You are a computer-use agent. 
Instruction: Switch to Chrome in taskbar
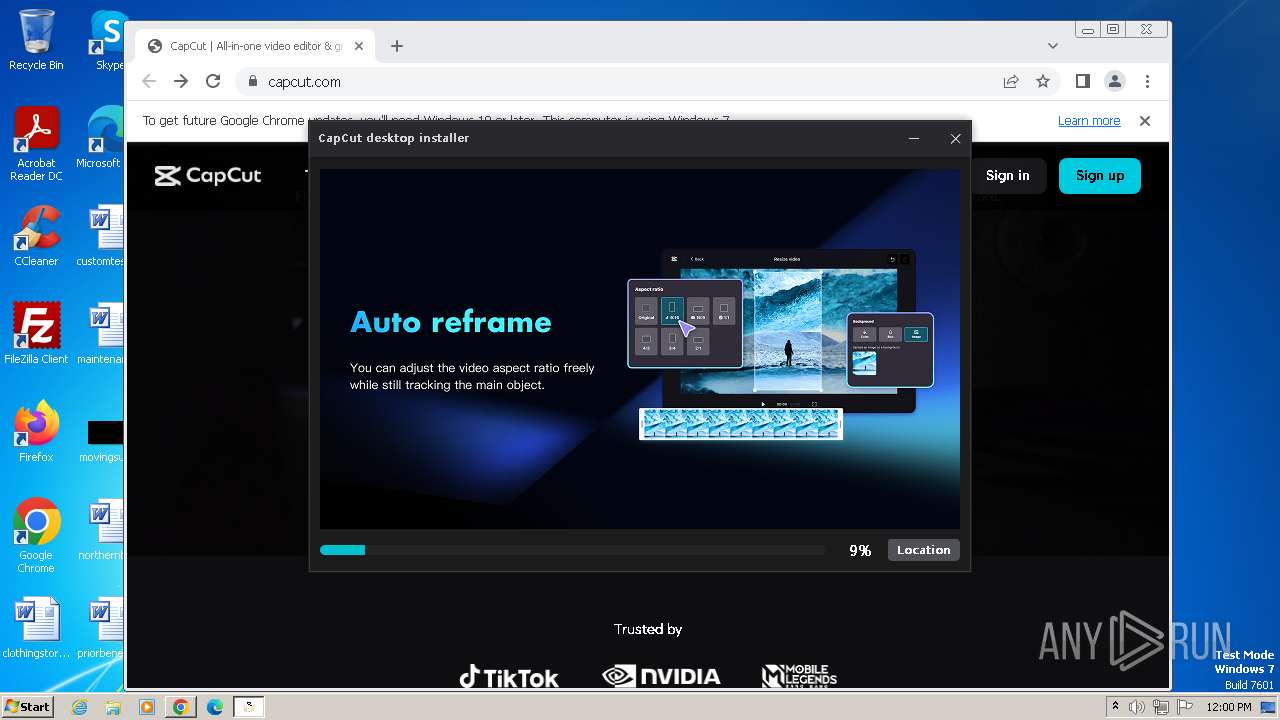pyautogui.click(x=181, y=707)
